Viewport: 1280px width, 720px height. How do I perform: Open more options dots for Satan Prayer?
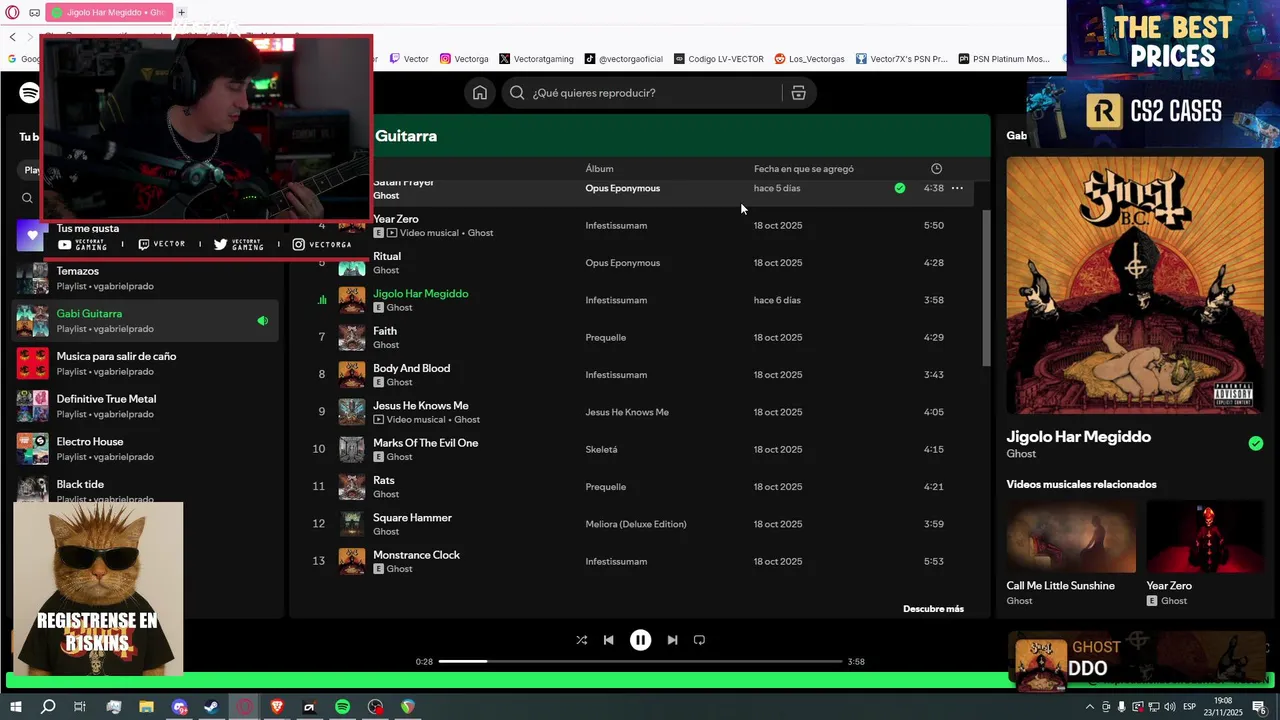(x=957, y=188)
